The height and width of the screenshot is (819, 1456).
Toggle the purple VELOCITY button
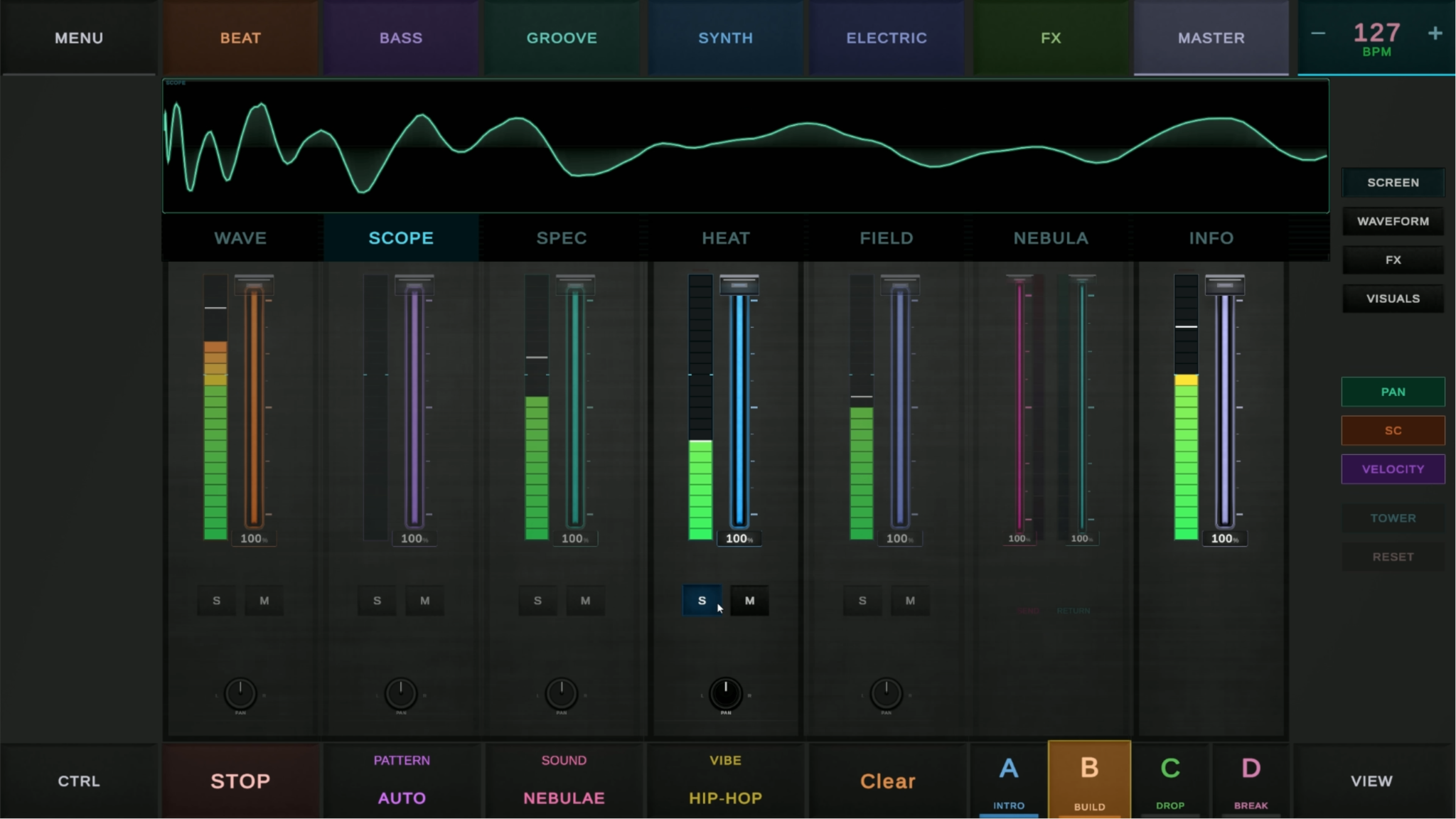point(1393,469)
